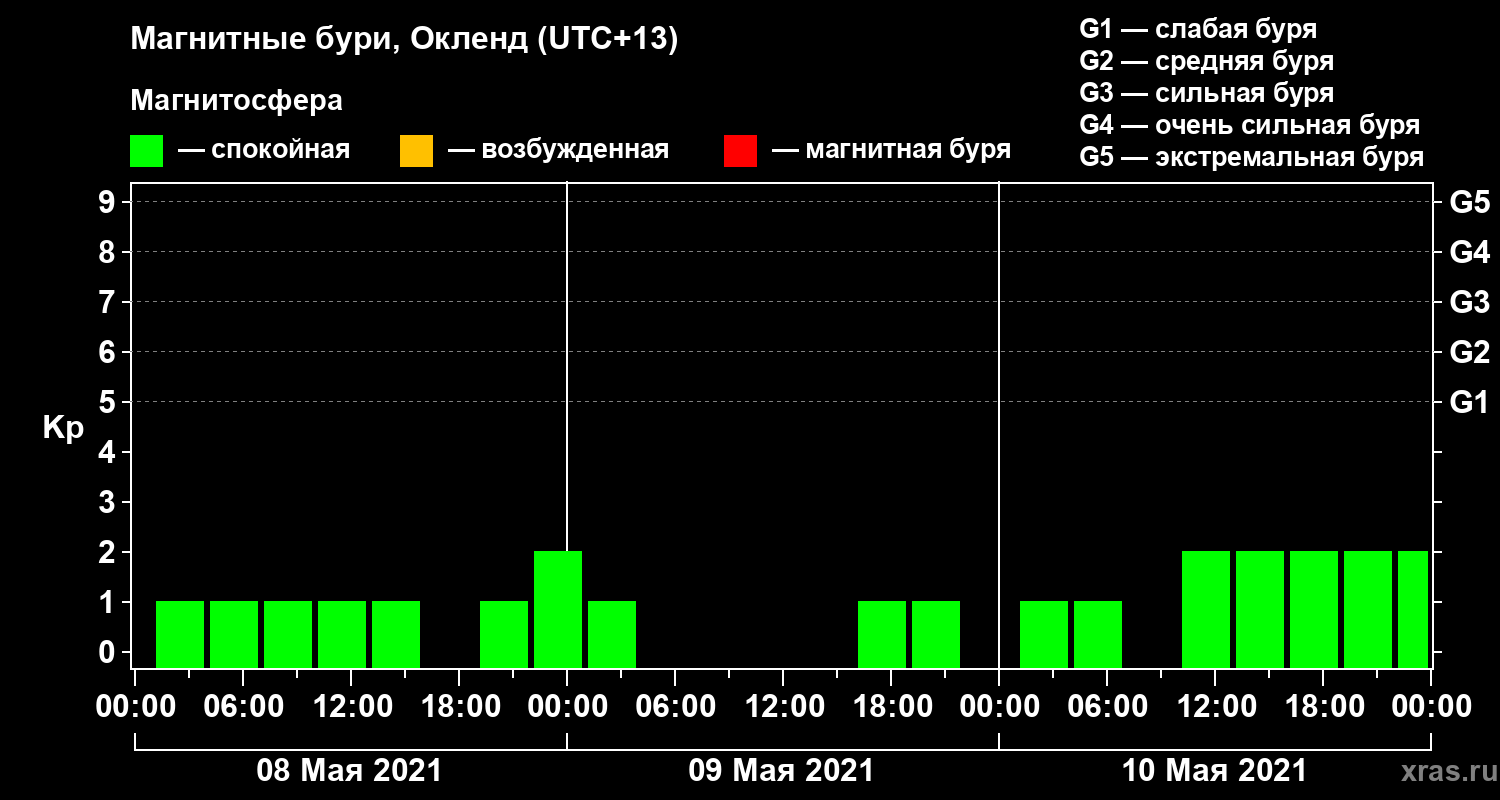Click the red 'магнитная буря' legend swatch

click(x=740, y=151)
